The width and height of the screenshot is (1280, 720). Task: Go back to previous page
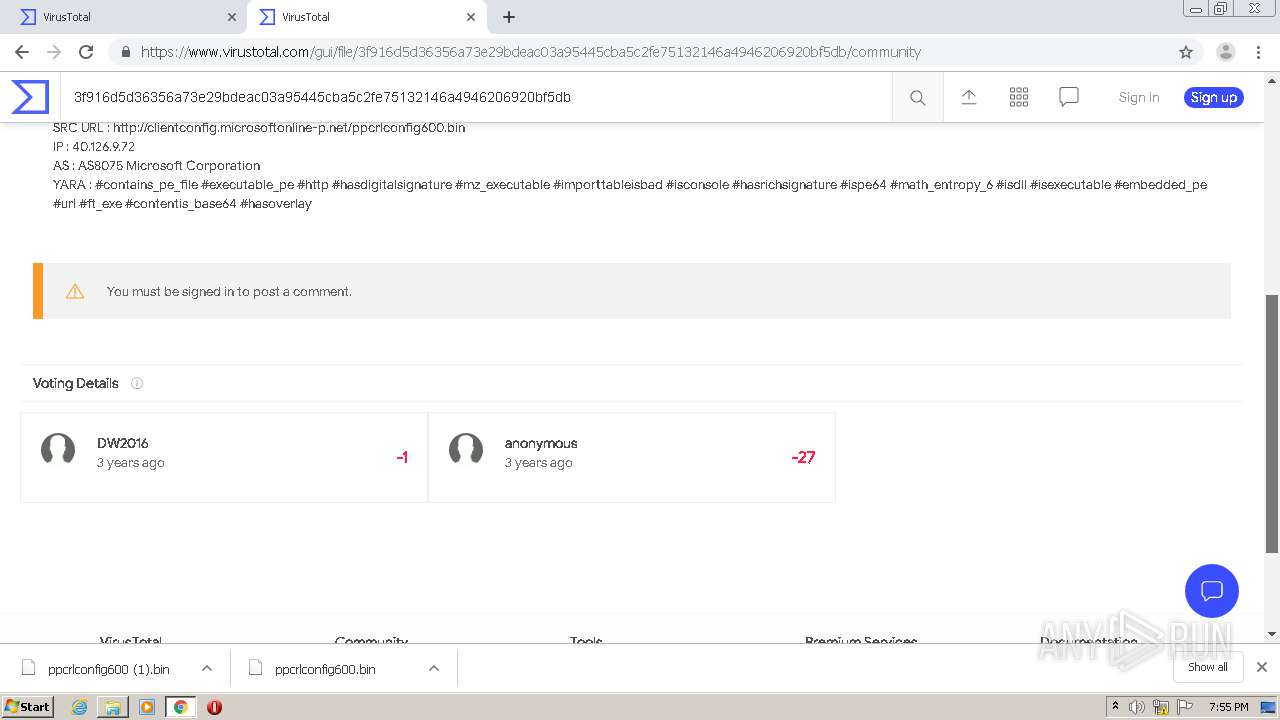tap(22, 52)
